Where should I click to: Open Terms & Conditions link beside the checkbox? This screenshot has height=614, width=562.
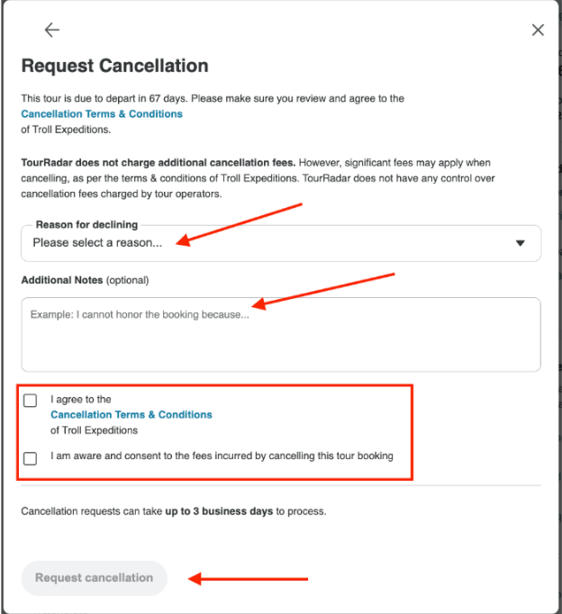[x=131, y=415]
